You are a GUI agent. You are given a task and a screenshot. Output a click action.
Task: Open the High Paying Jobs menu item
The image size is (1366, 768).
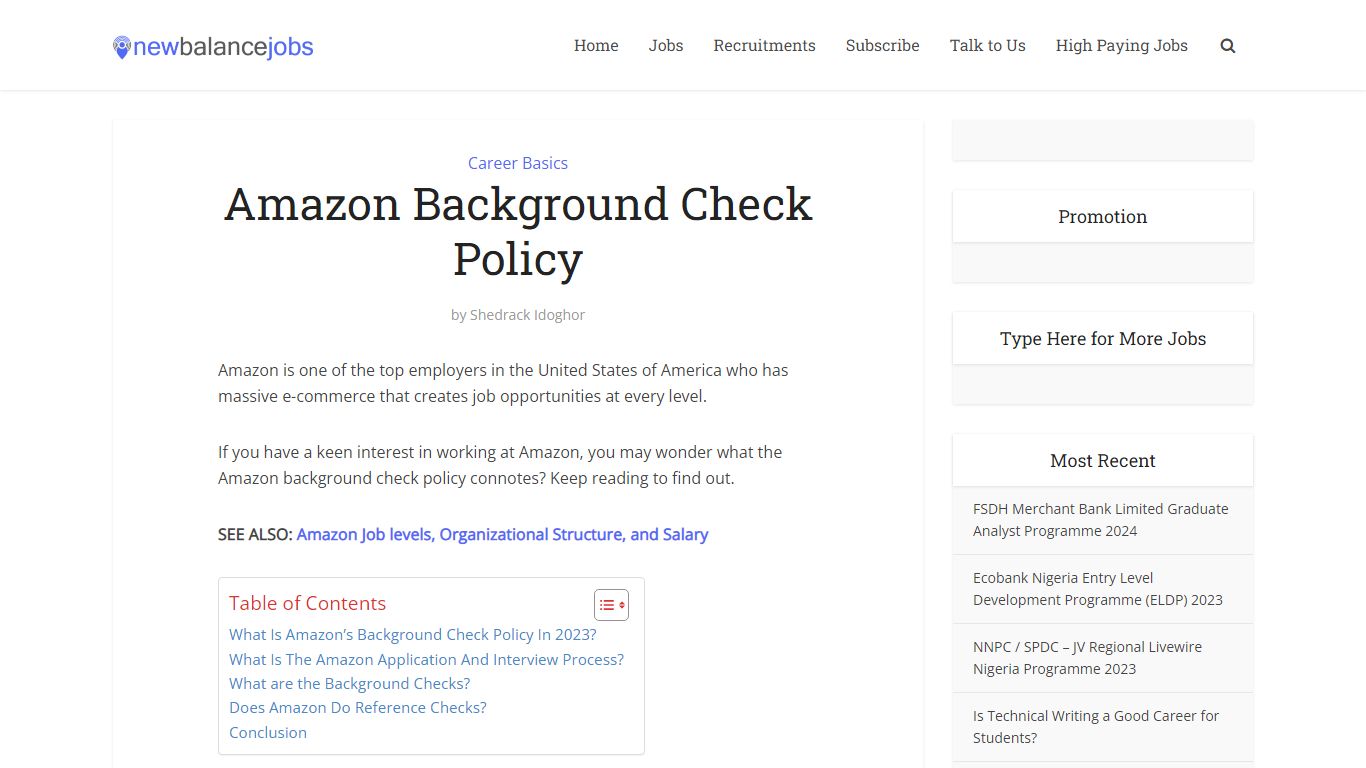[x=1121, y=46]
